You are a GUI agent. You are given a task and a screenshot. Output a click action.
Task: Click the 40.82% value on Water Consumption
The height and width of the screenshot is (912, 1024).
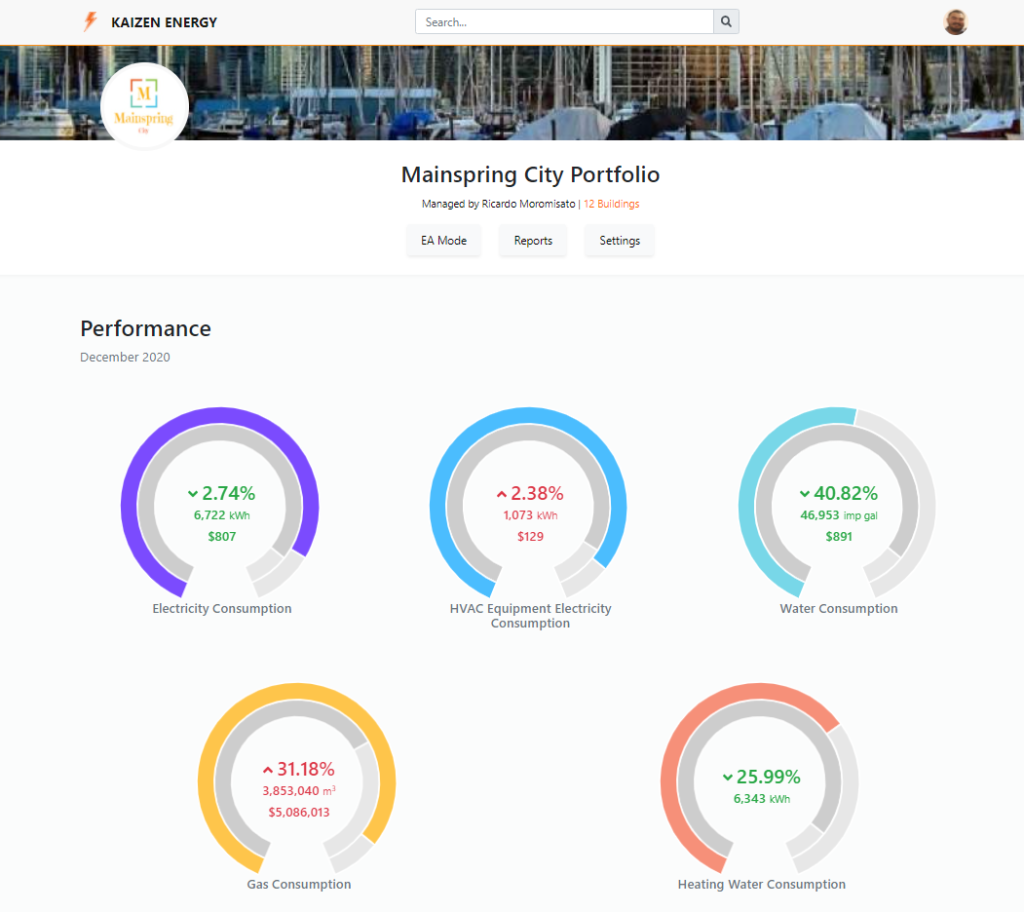[845, 493]
